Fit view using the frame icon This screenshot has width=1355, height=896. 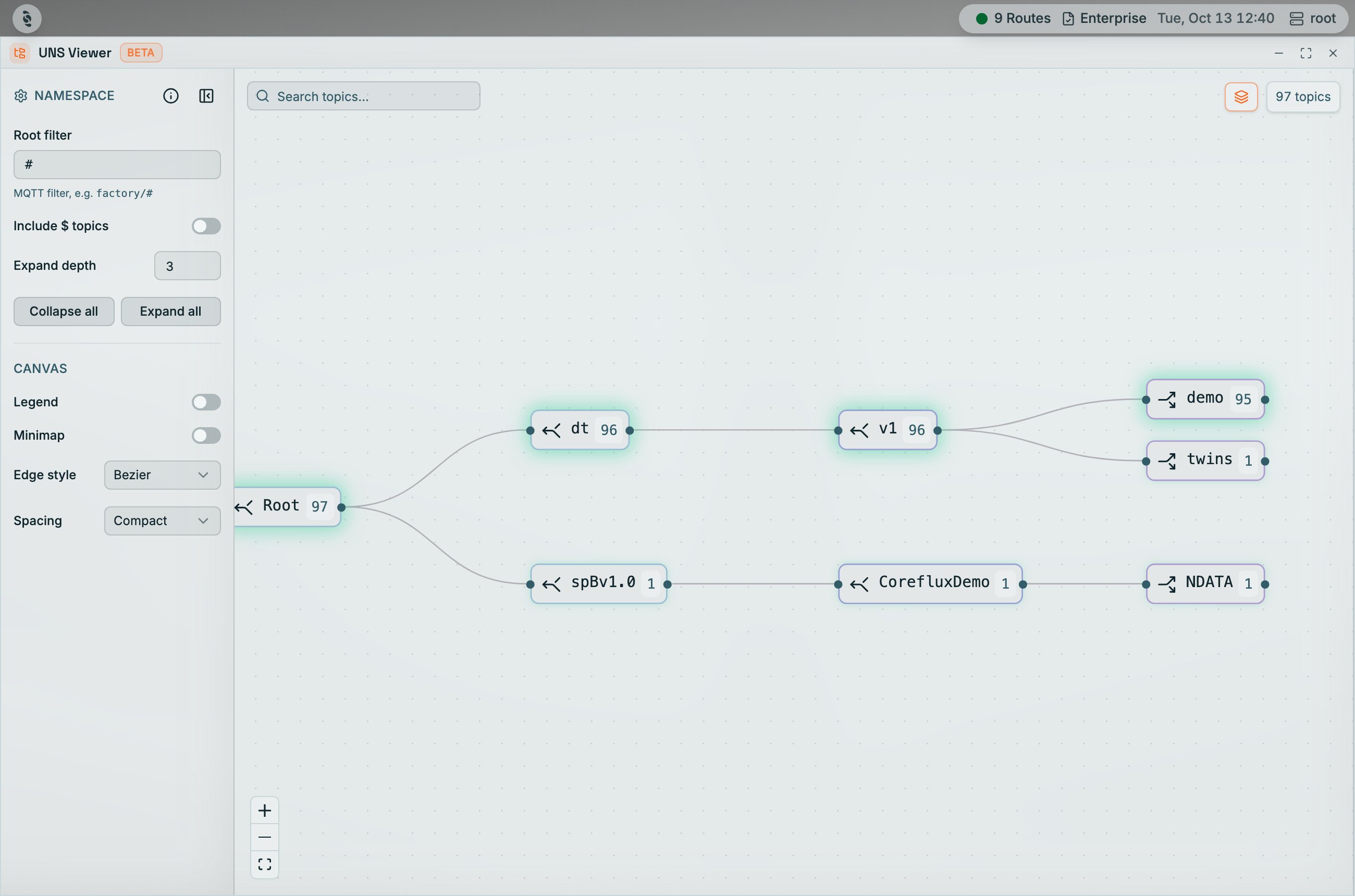pos(265,864)
